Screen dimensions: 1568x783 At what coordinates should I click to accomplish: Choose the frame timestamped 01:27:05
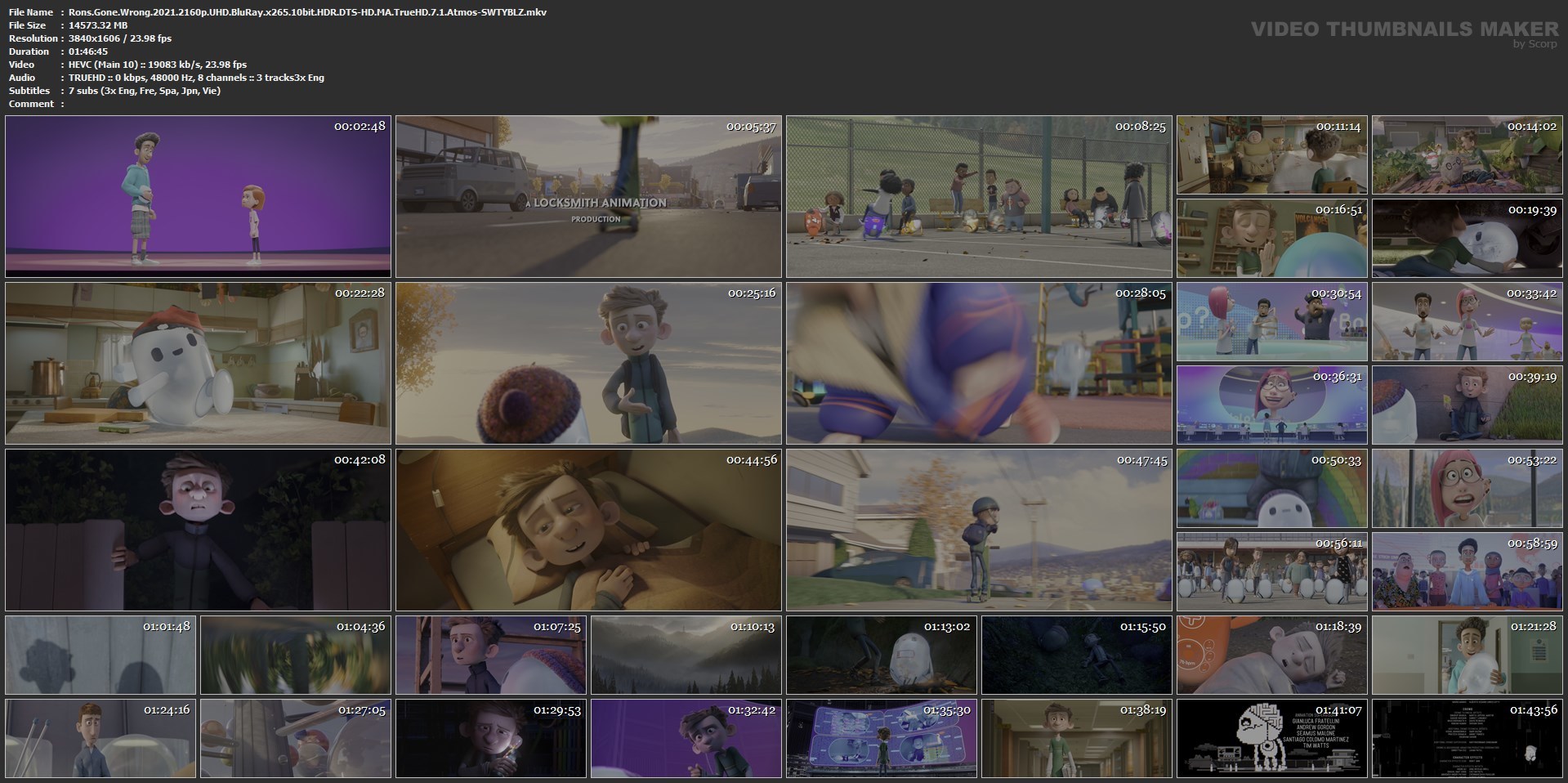tap(296, 738)
